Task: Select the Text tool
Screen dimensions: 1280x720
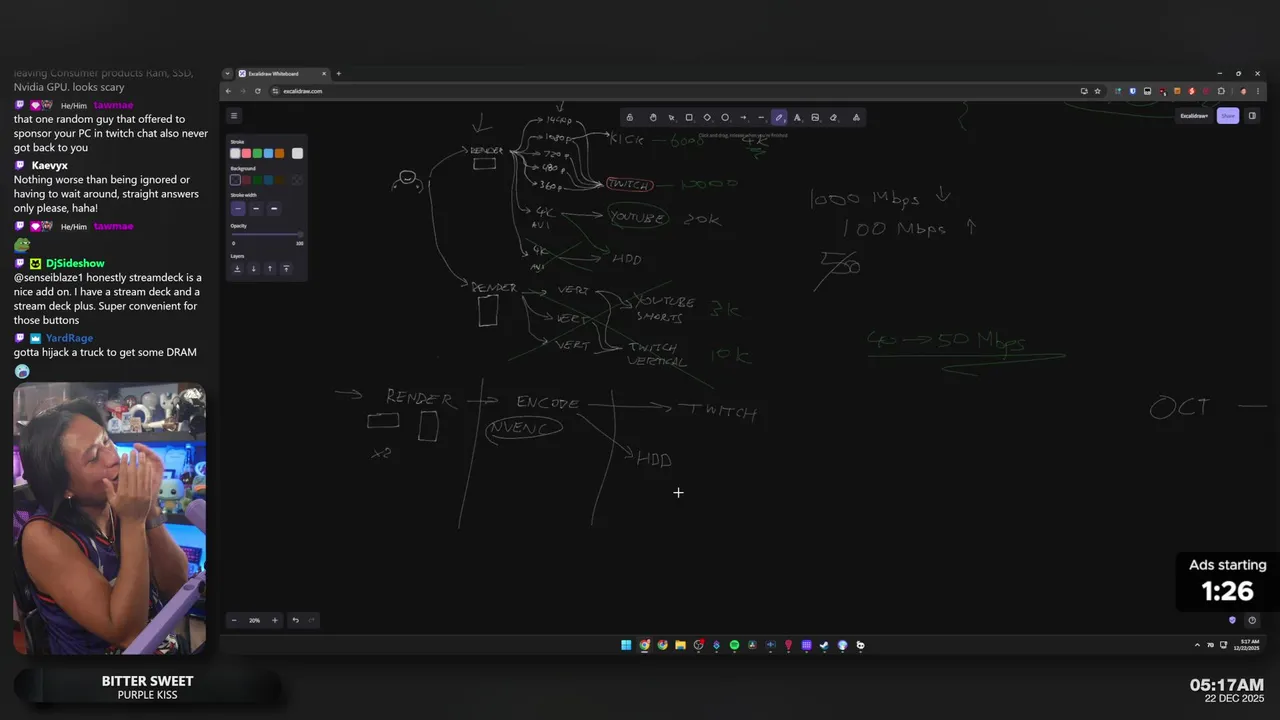Action: pos(797,117)
